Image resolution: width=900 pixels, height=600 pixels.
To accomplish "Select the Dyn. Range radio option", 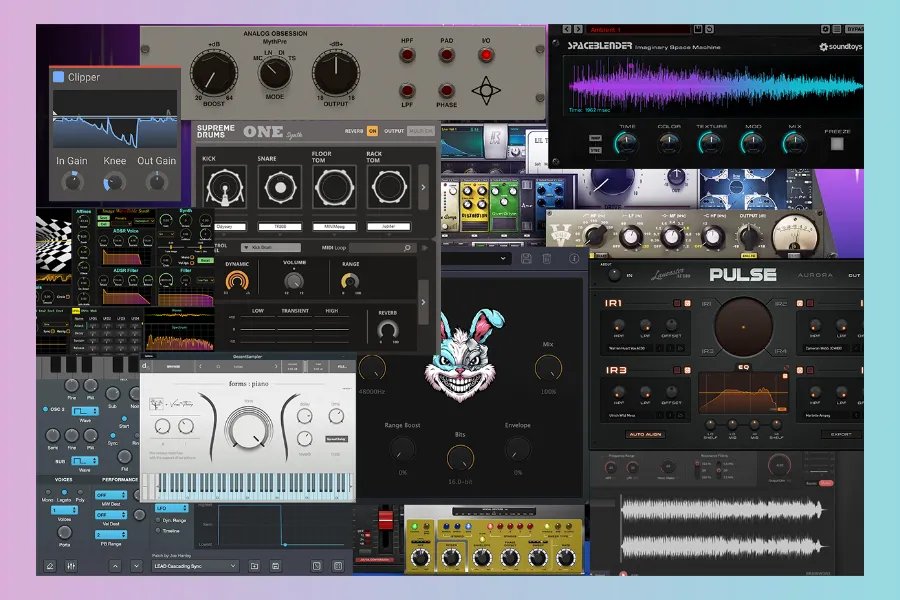I will pos(158,520).
